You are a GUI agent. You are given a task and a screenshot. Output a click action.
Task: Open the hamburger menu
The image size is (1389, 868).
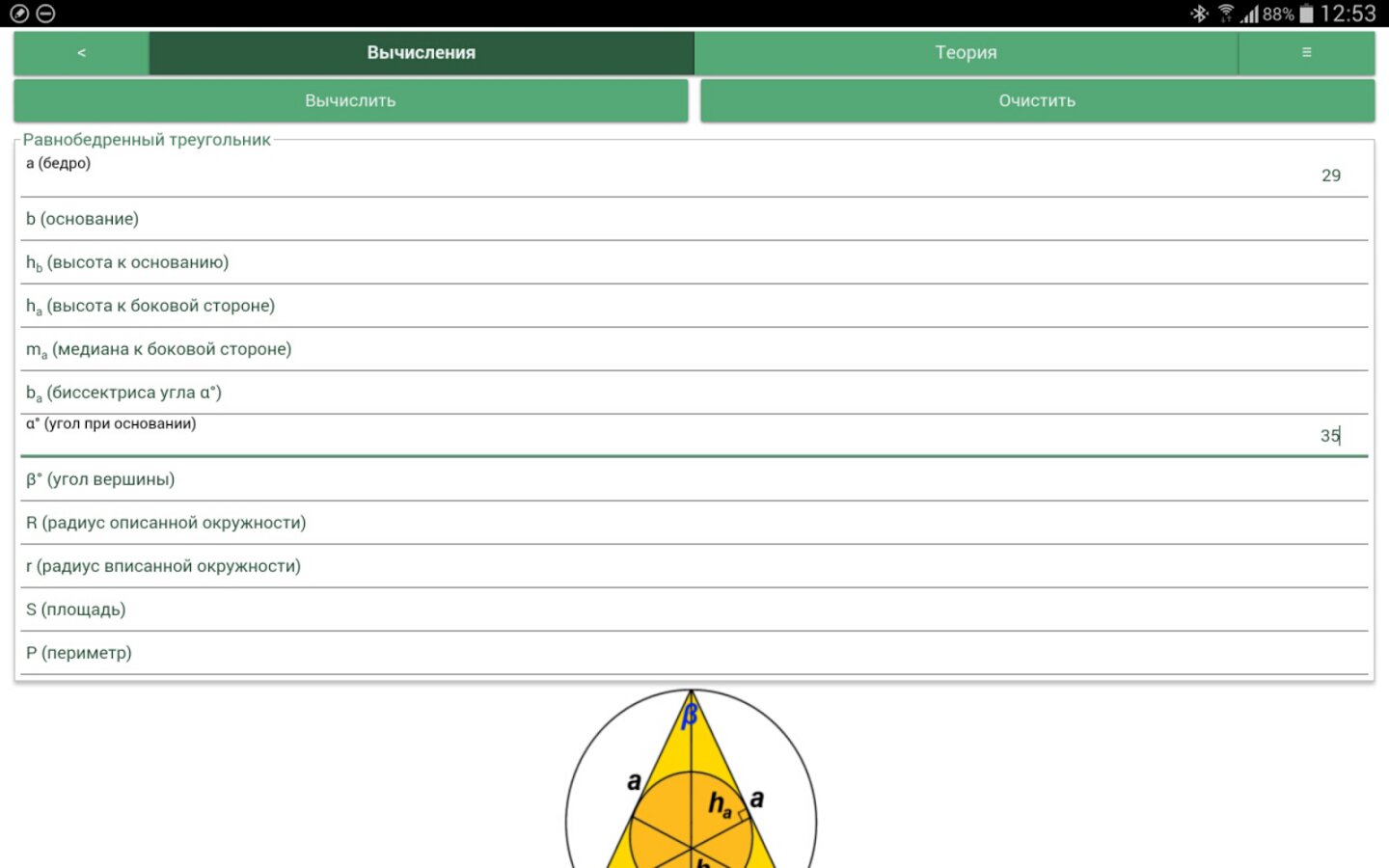click(1307, 53)
